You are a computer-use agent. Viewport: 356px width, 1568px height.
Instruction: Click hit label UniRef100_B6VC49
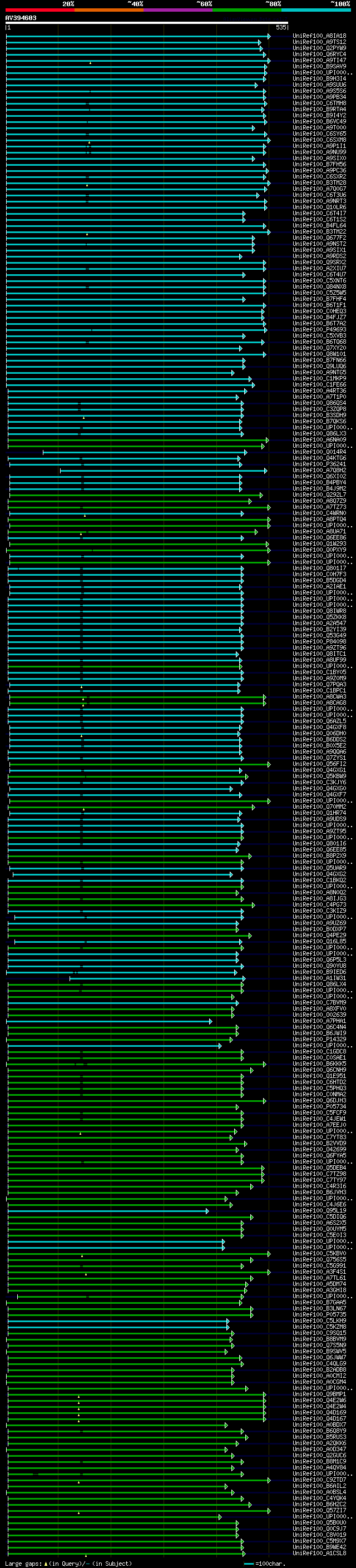pos(319,121)
